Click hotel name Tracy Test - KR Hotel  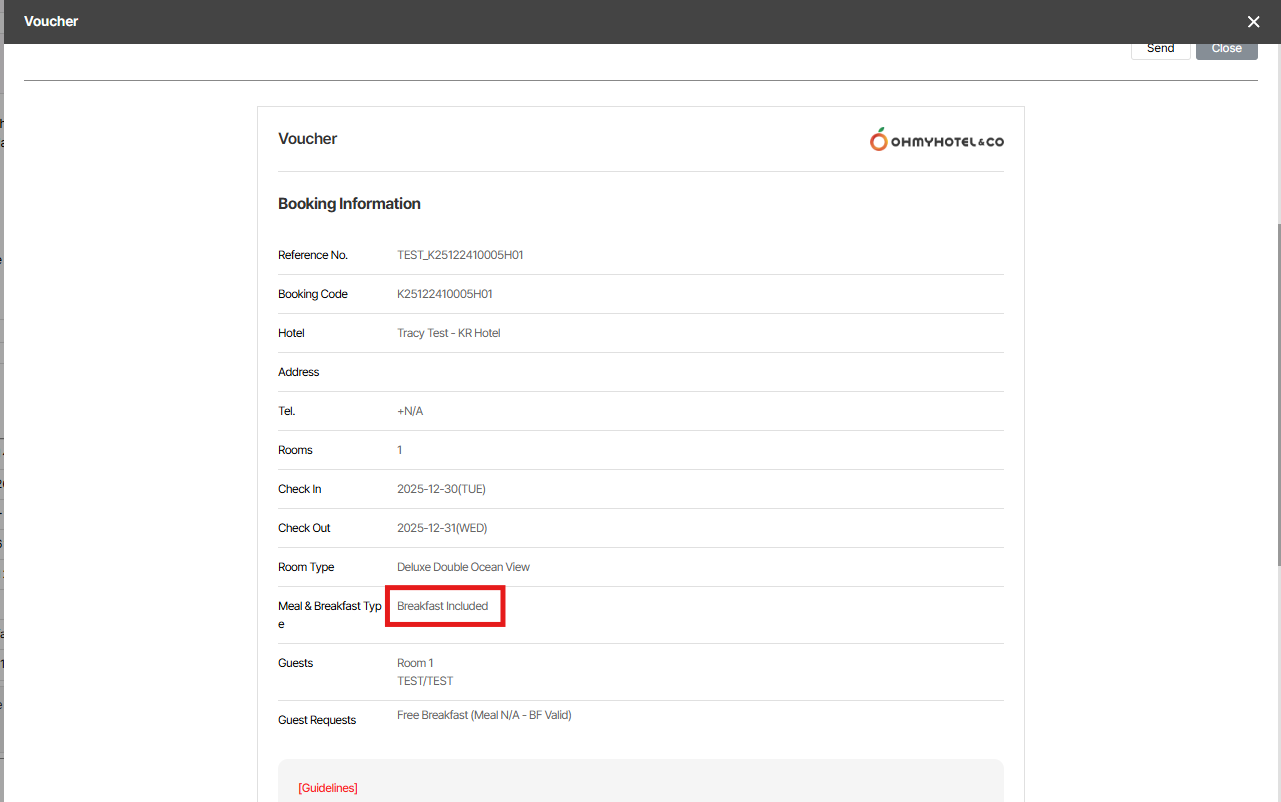[449, 333]
